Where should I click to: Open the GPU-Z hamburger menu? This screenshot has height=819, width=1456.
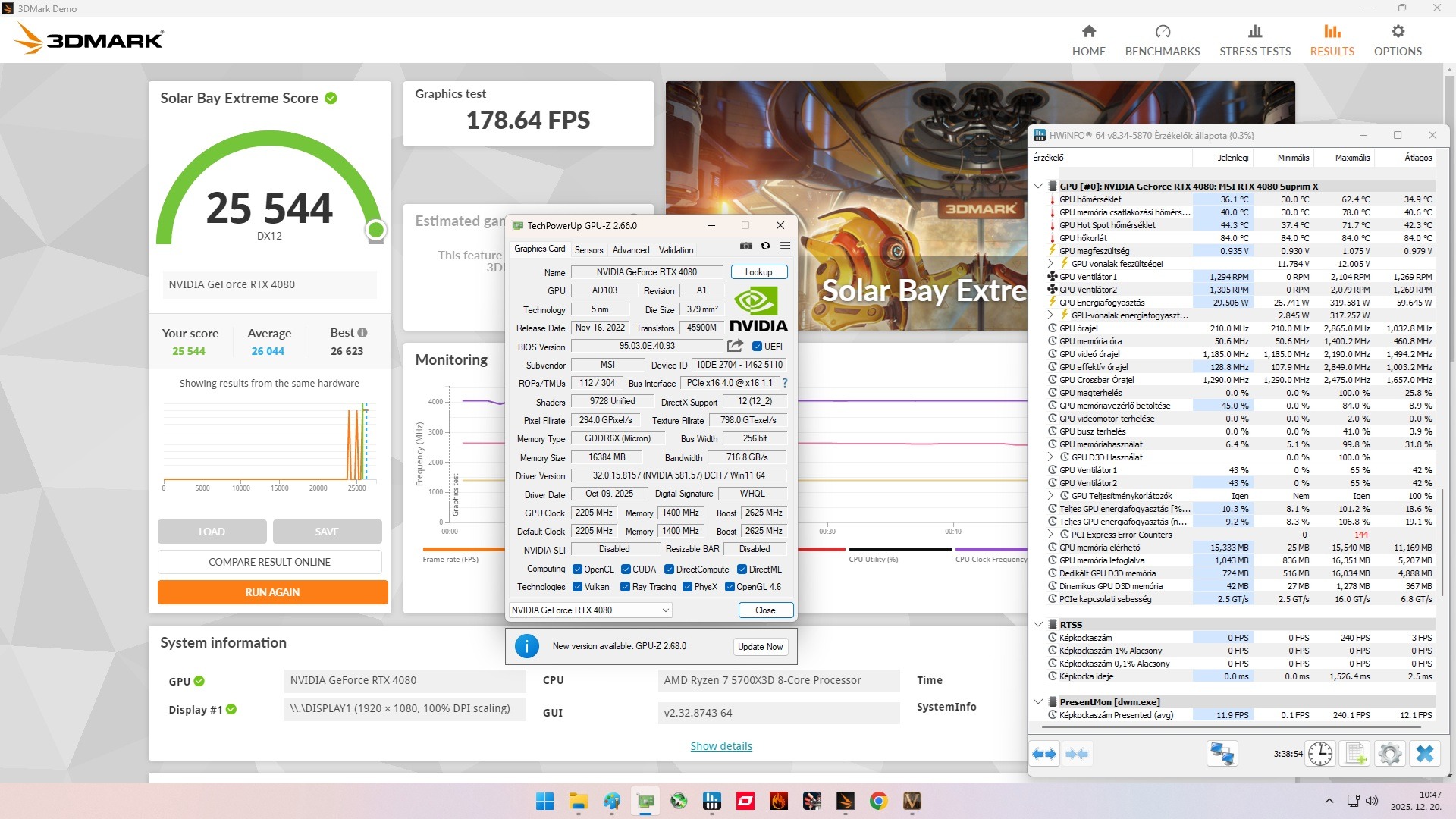click(x=785, y=246)
